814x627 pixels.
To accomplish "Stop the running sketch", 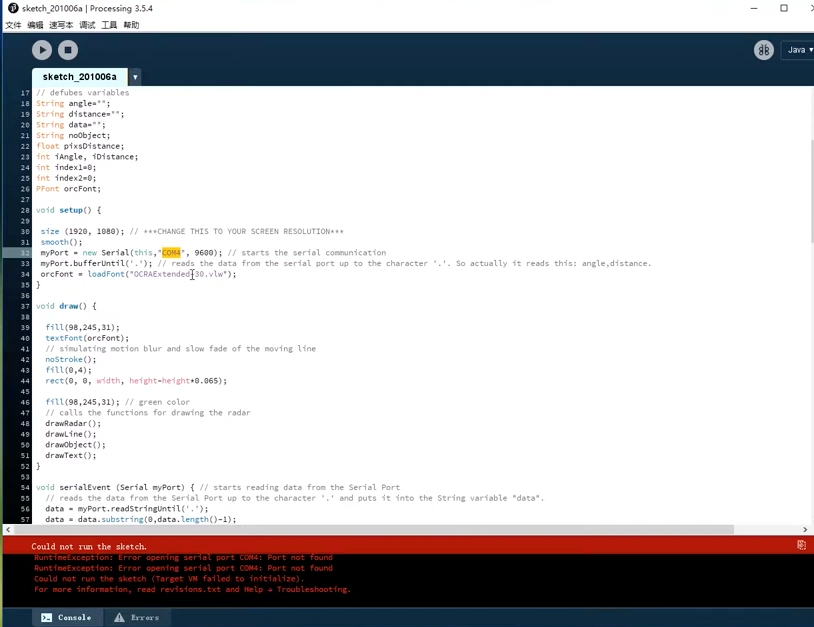I will (68, 49).
